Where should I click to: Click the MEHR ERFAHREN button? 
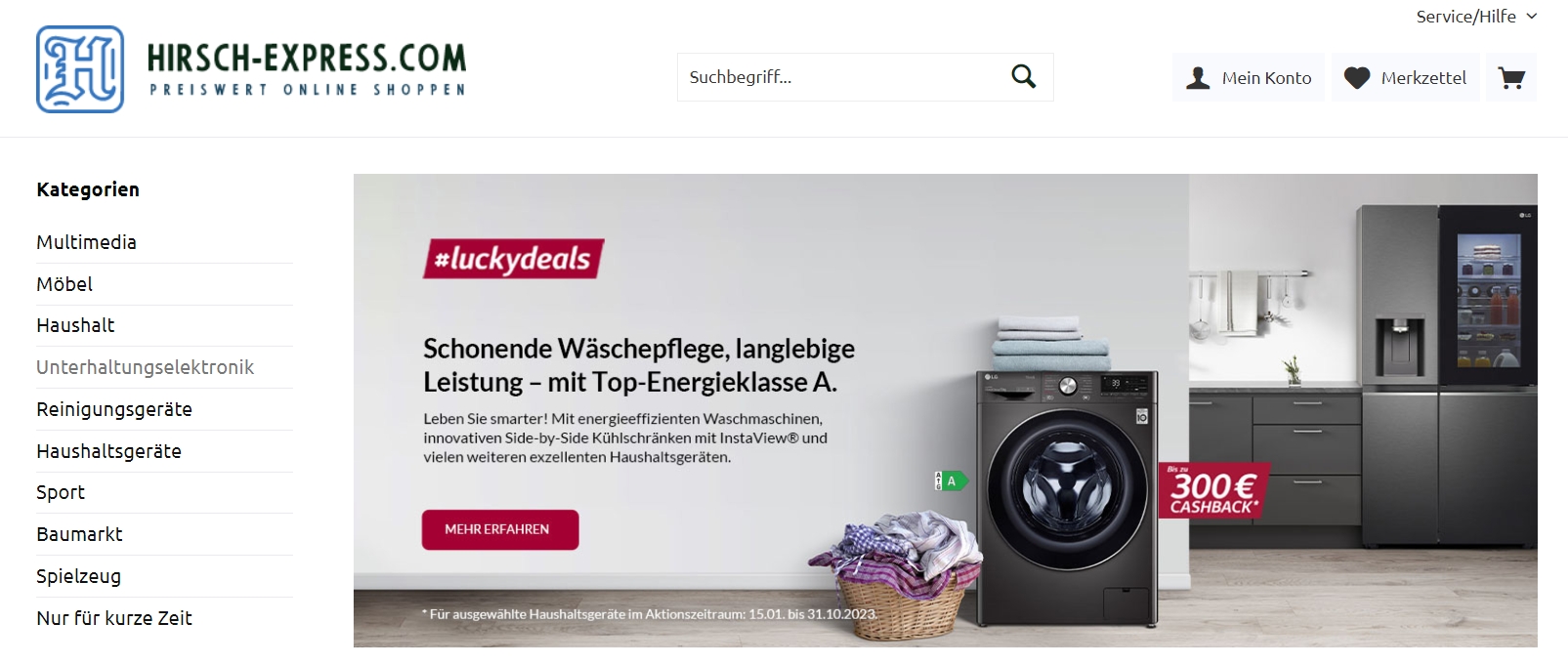coord(500,529)
